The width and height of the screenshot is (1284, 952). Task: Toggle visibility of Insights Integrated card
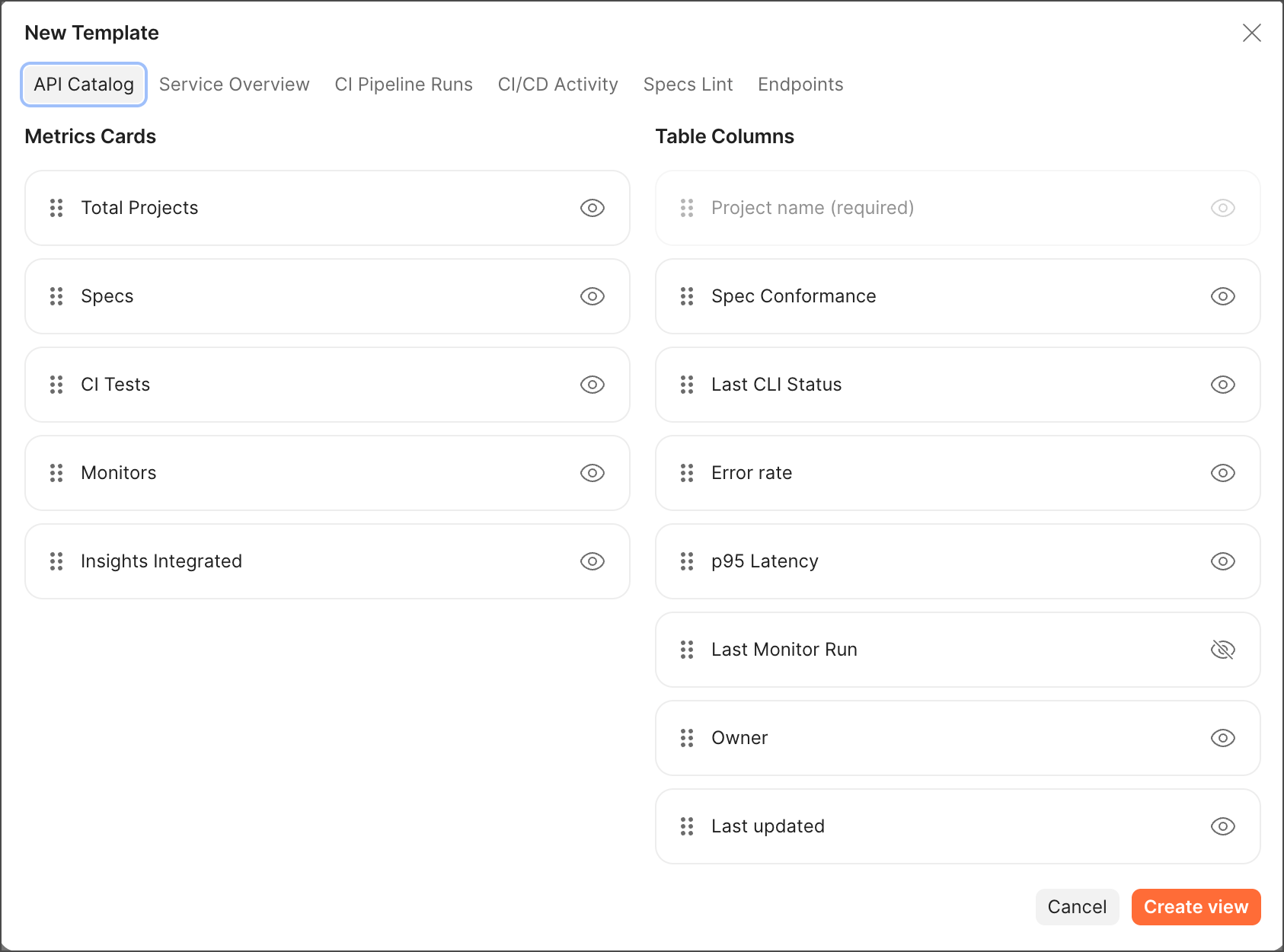(592, 561)
